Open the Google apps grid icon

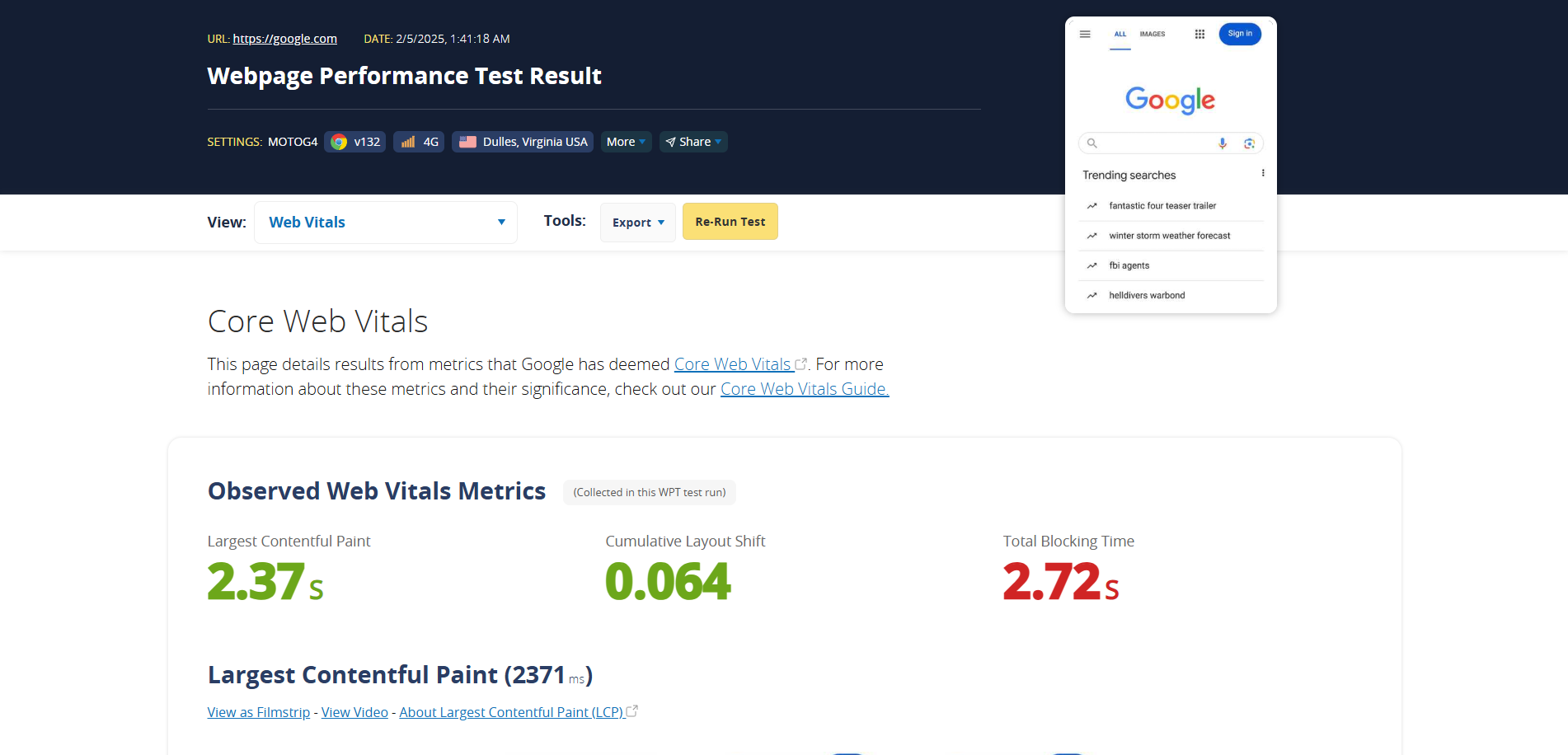pyautogui.click(x=1199, y=34)
